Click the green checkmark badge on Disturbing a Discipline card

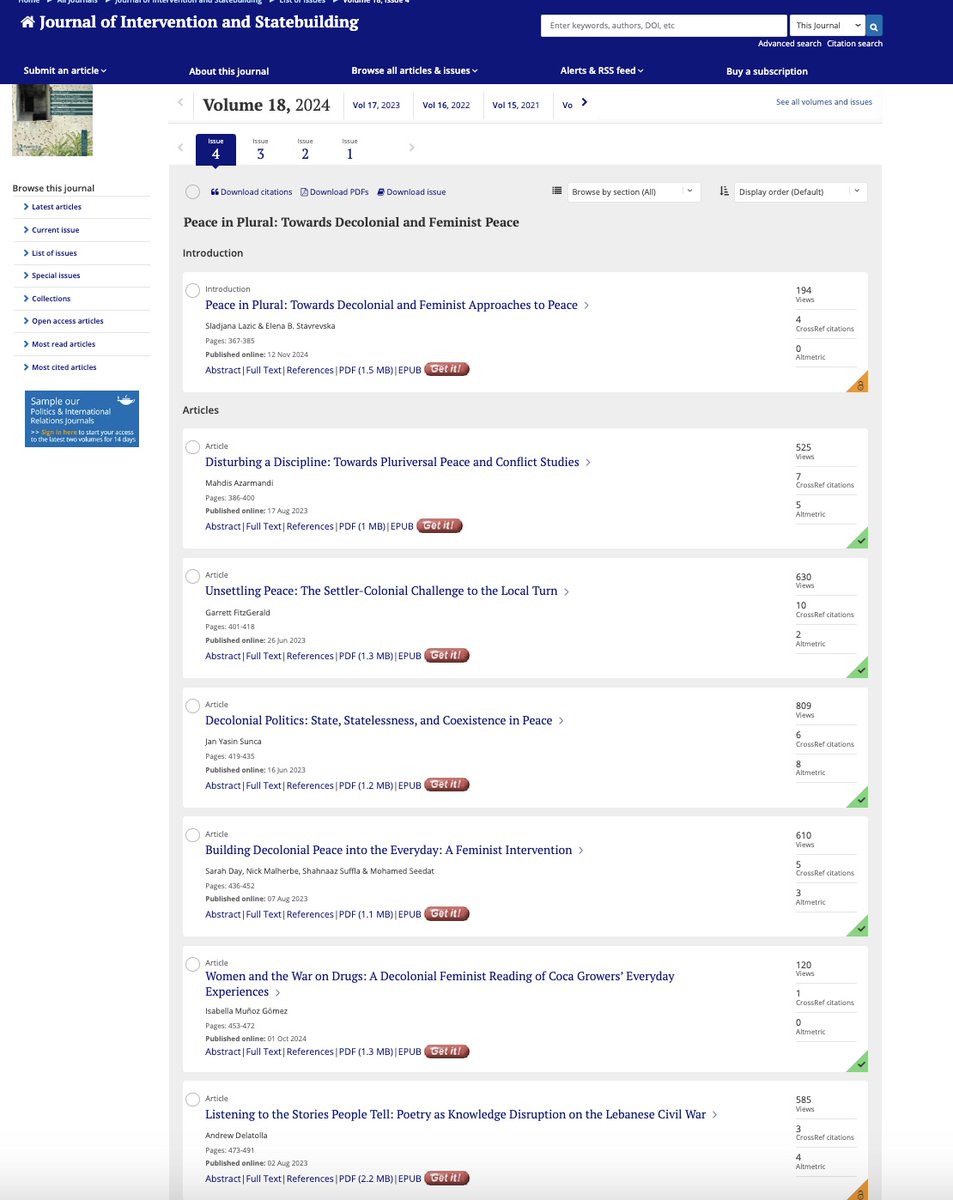tap(859, 539)
